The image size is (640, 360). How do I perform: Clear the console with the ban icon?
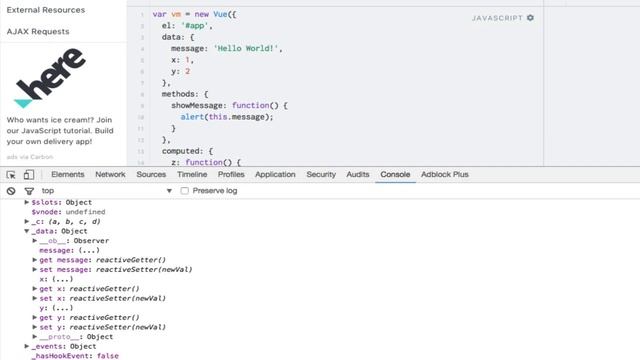point(11,191)
